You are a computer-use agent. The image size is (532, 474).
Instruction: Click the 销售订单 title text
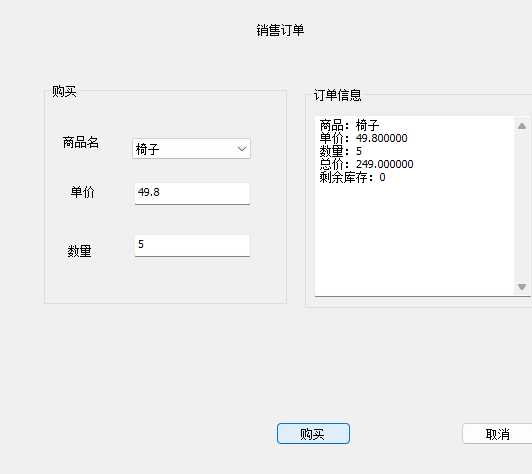click(x=280, y=30)
